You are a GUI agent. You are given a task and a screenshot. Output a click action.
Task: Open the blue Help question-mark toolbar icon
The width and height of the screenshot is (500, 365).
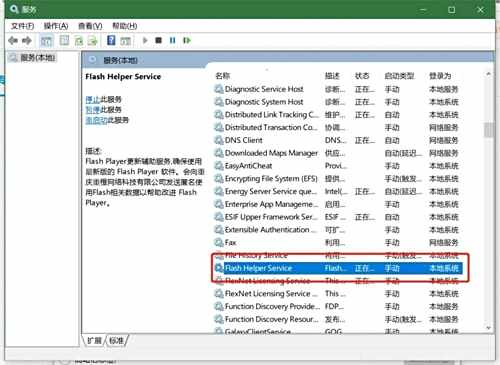tap(111, 40)
